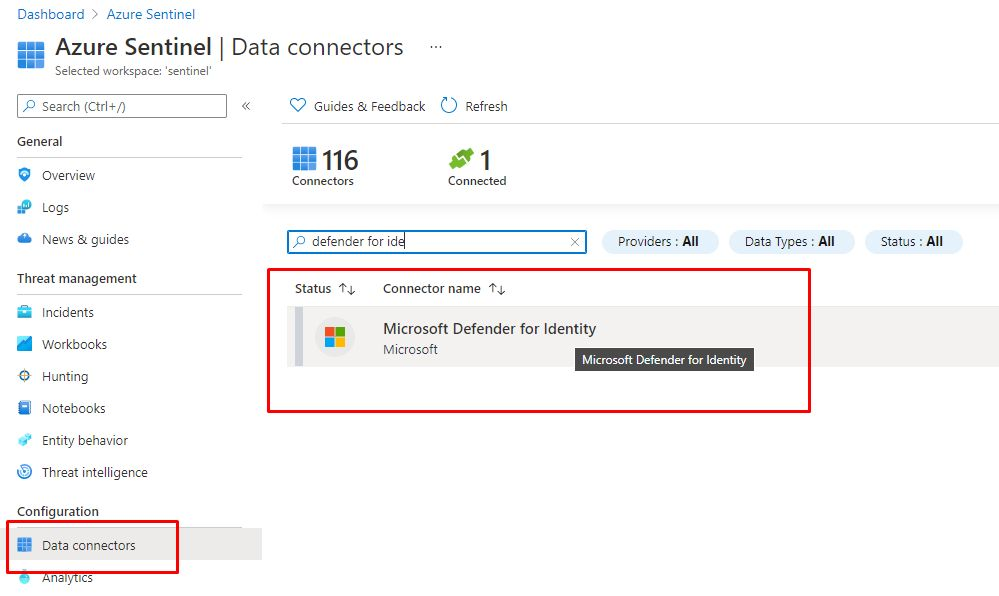Open Guides & Feedback
Image resolution: width=999 pixels, height=596 pixels.
pos(358,106)
